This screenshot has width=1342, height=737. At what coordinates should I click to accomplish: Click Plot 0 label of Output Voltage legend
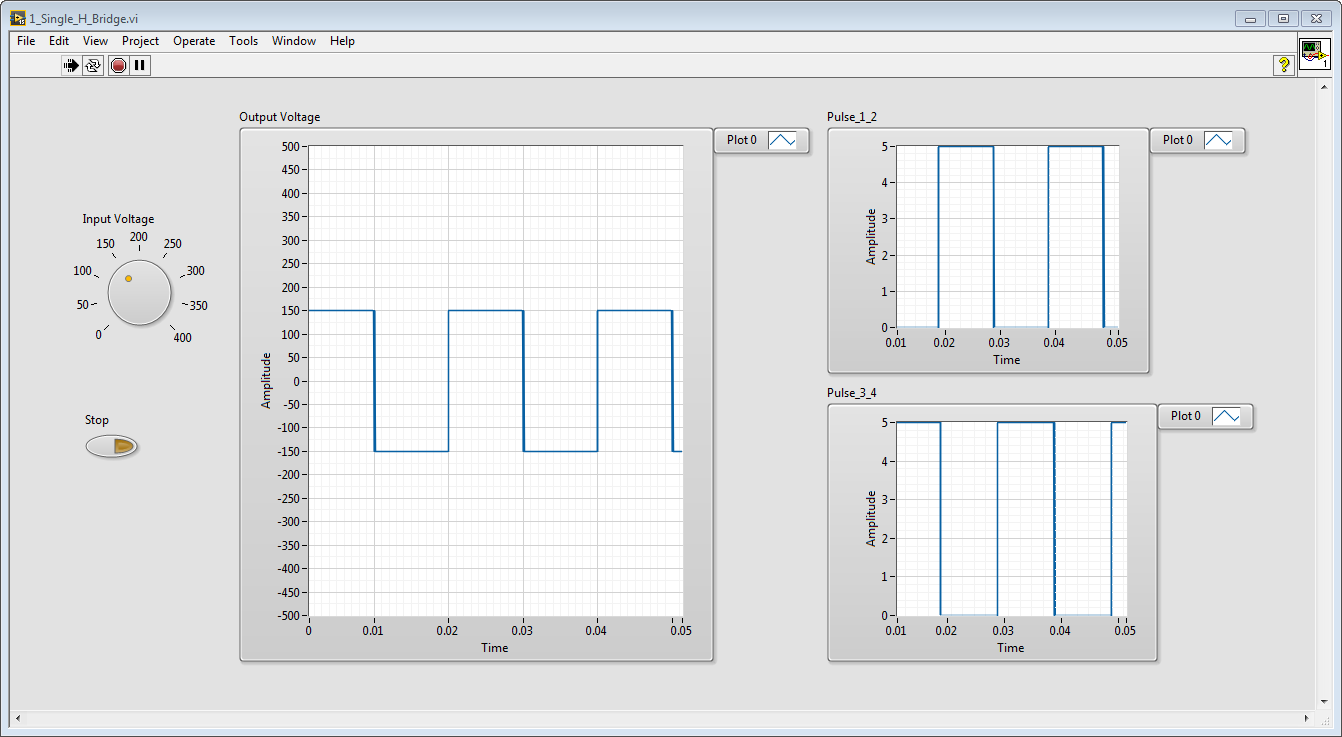[742, 141]
